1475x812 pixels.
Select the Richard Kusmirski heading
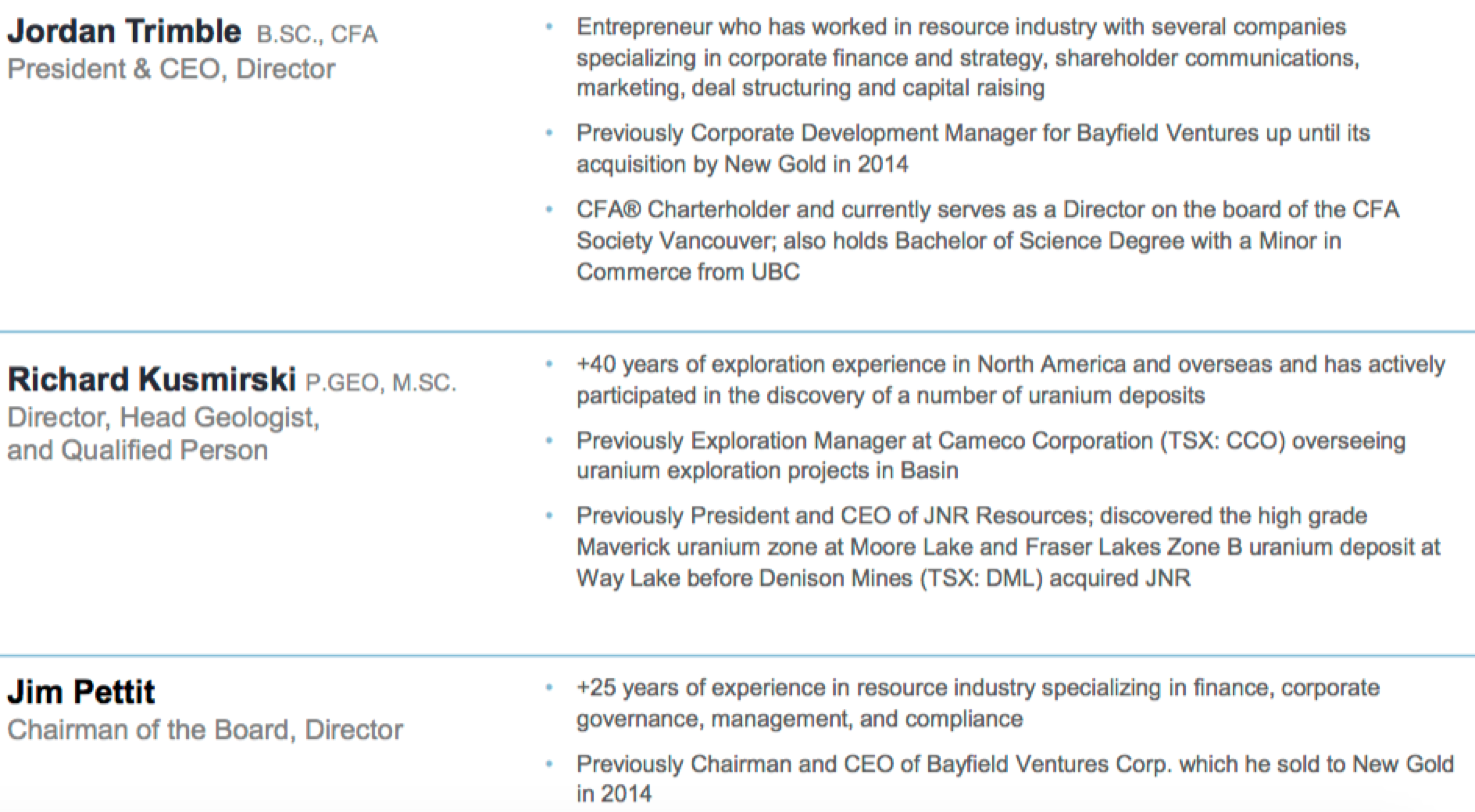152,379
